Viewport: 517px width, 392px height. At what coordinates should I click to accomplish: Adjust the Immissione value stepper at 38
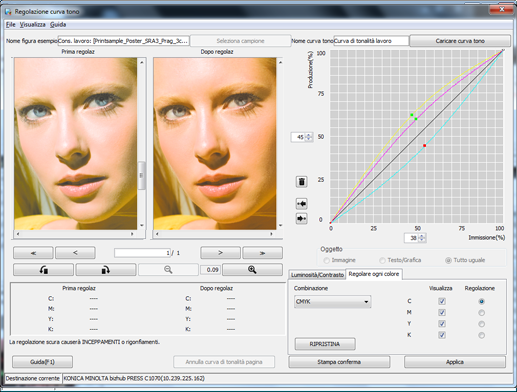coord(422,238)
